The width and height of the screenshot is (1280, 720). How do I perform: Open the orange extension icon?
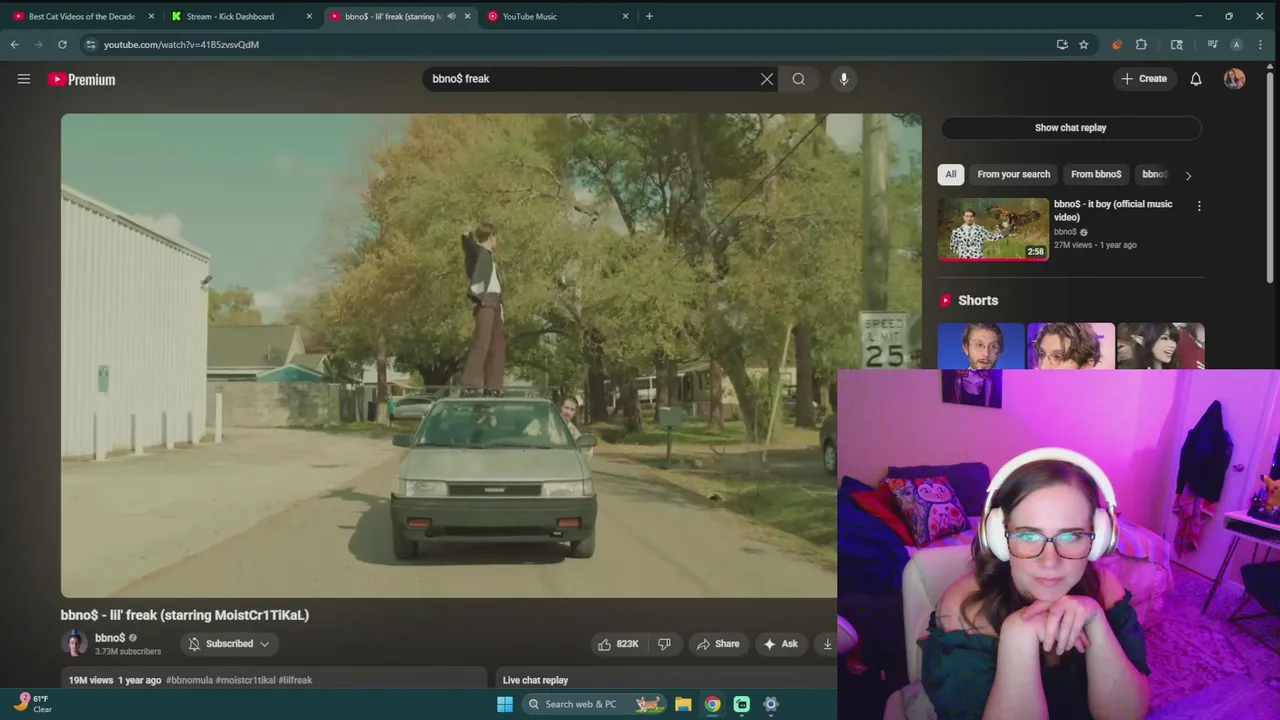click(x=1117, y=44)
